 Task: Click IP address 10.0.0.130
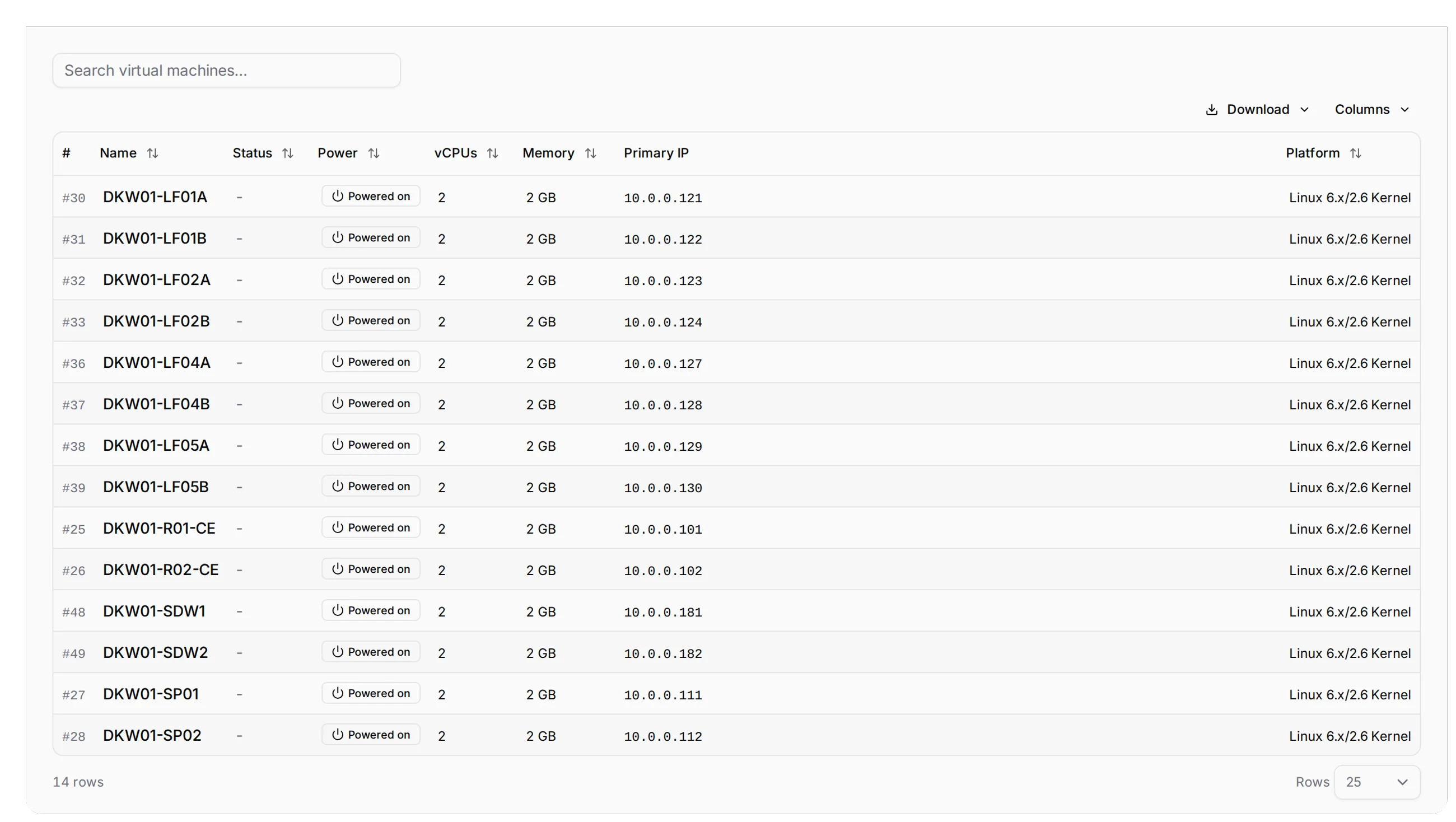click(x=663, y=488)
